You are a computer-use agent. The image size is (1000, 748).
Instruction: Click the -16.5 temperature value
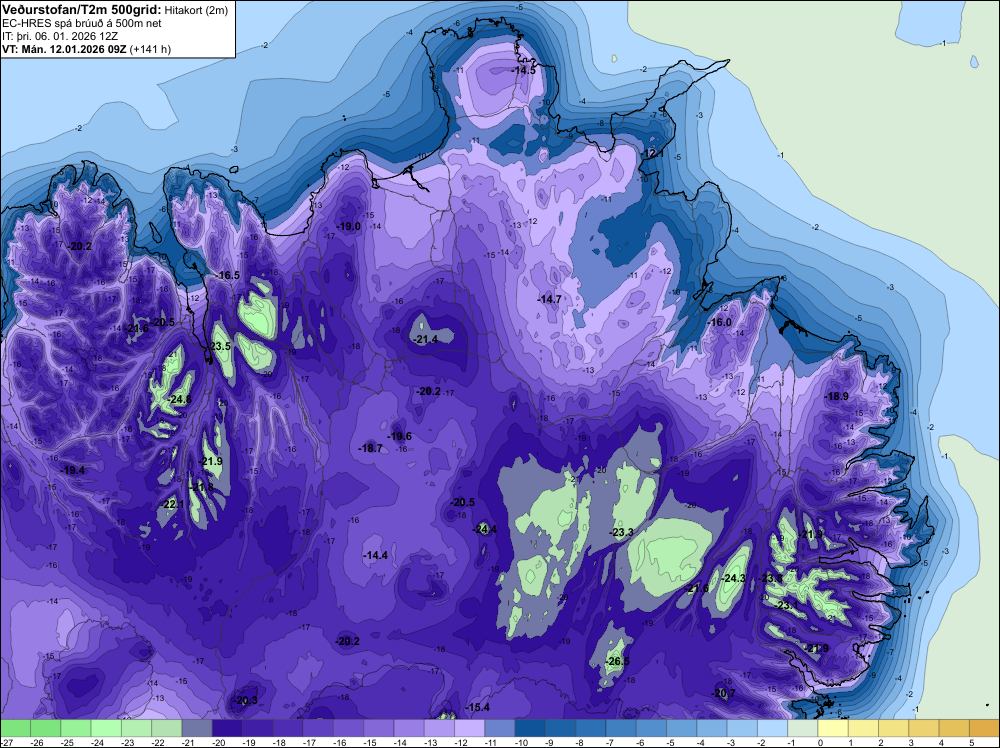pyautogui.click(x=228, y=275)
